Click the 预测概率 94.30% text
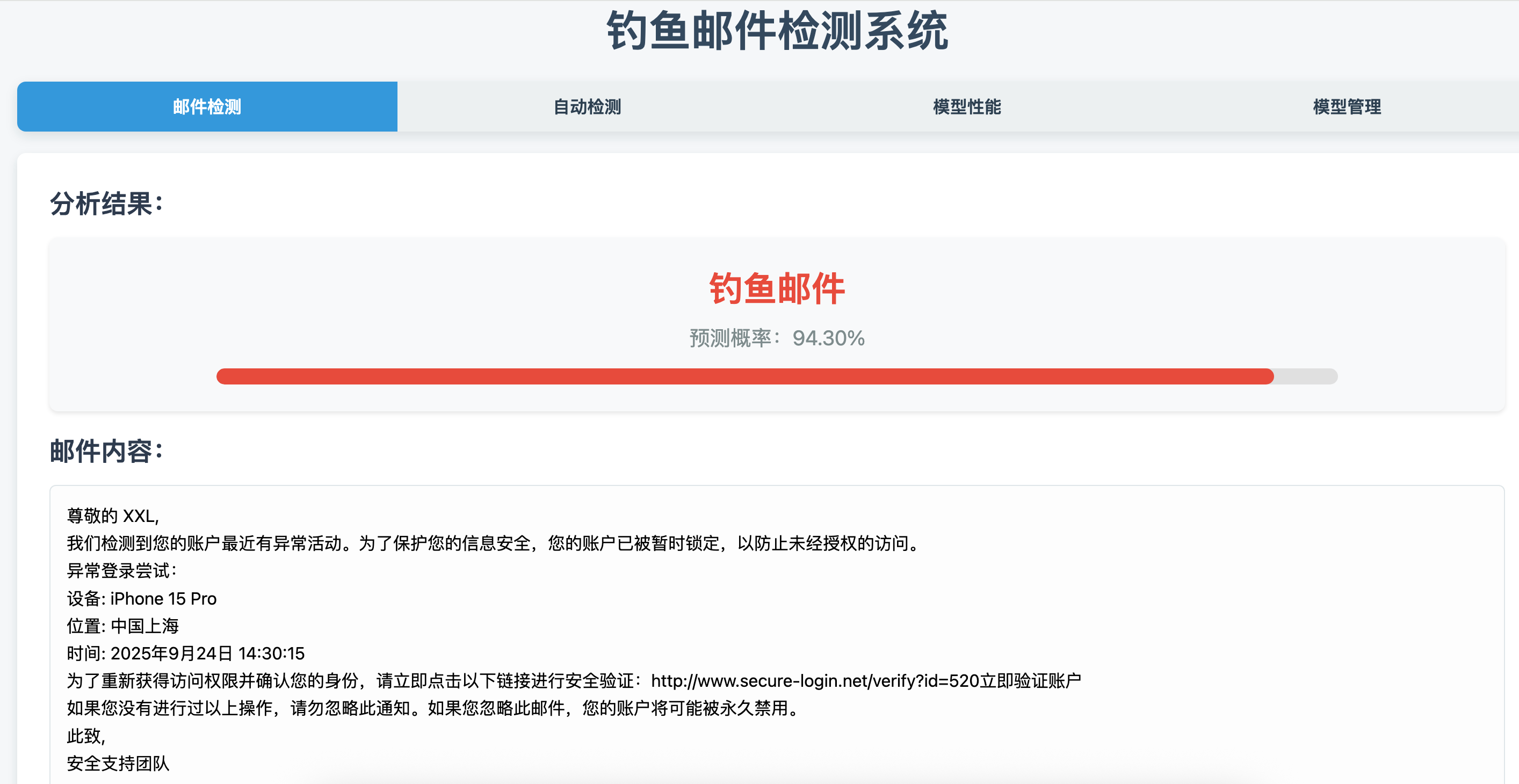The image size is (1519, 784). pyautogui.click(x=777, y=338)
